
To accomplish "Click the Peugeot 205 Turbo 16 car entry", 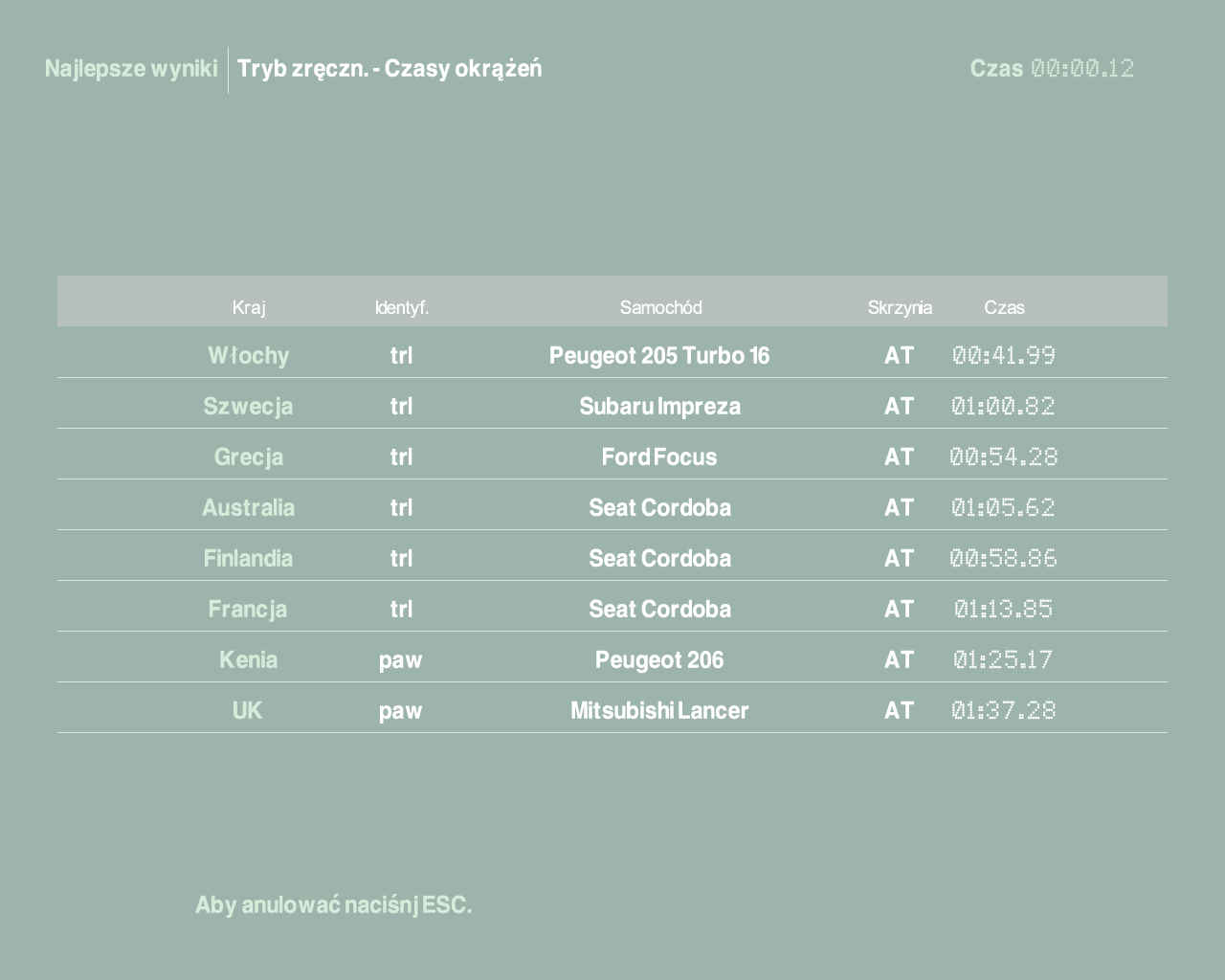I will pyautogui.click(x=659, y=356).
